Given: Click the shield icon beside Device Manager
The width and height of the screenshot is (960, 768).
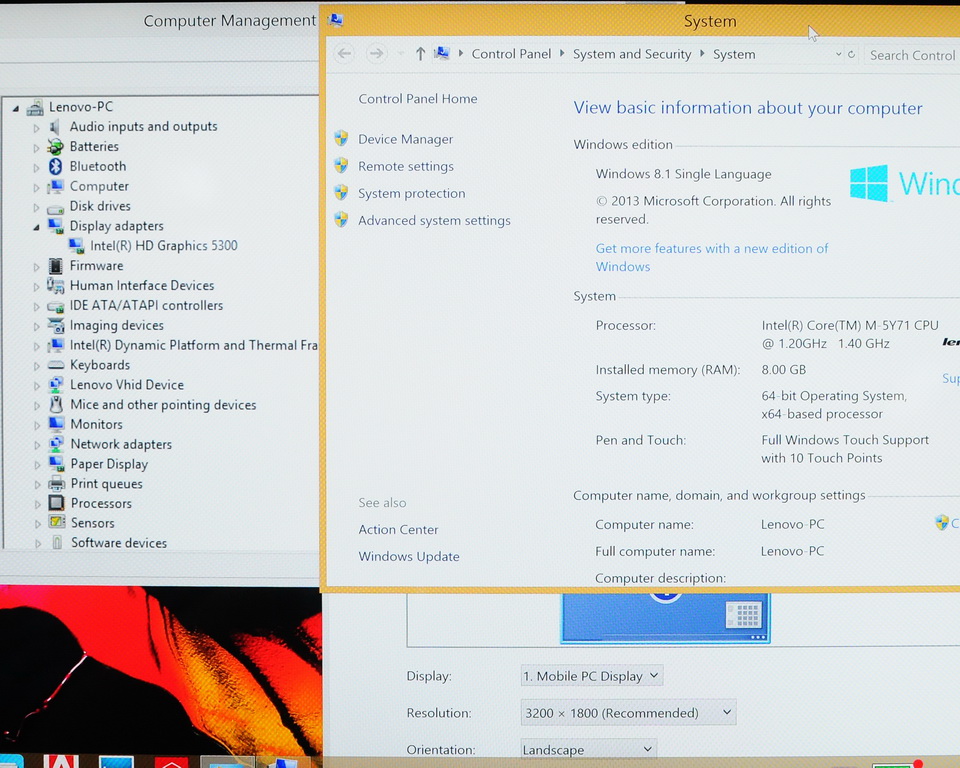Looking at the screenshot, I should (x=341, y=138).
